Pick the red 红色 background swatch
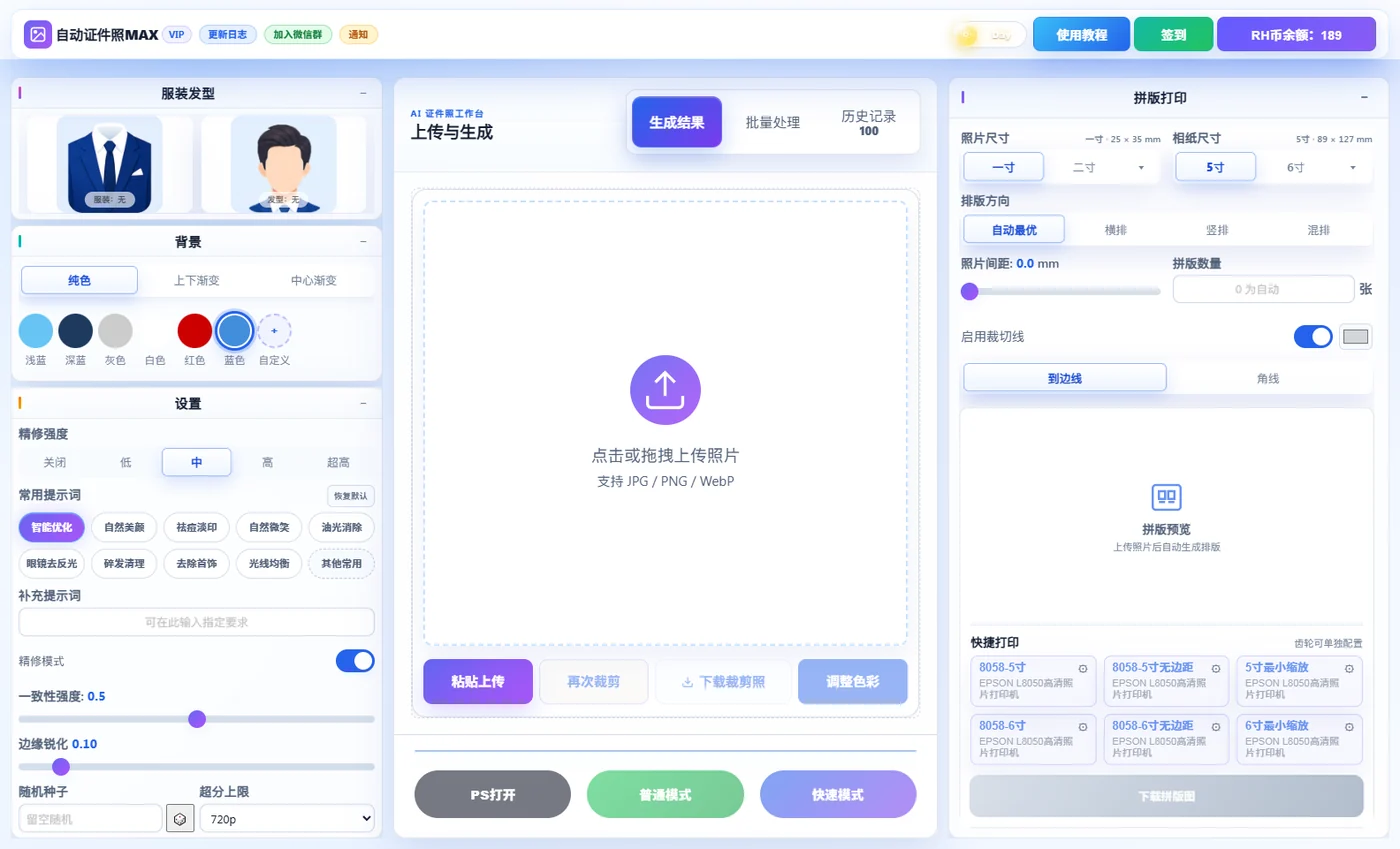This screenshot has width=1400, height=849. pos(195,331)
